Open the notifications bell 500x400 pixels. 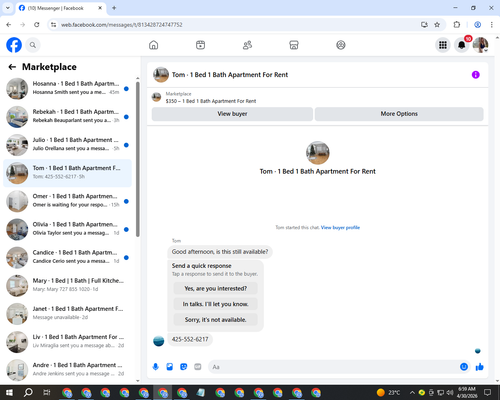[x=462, y=45]
